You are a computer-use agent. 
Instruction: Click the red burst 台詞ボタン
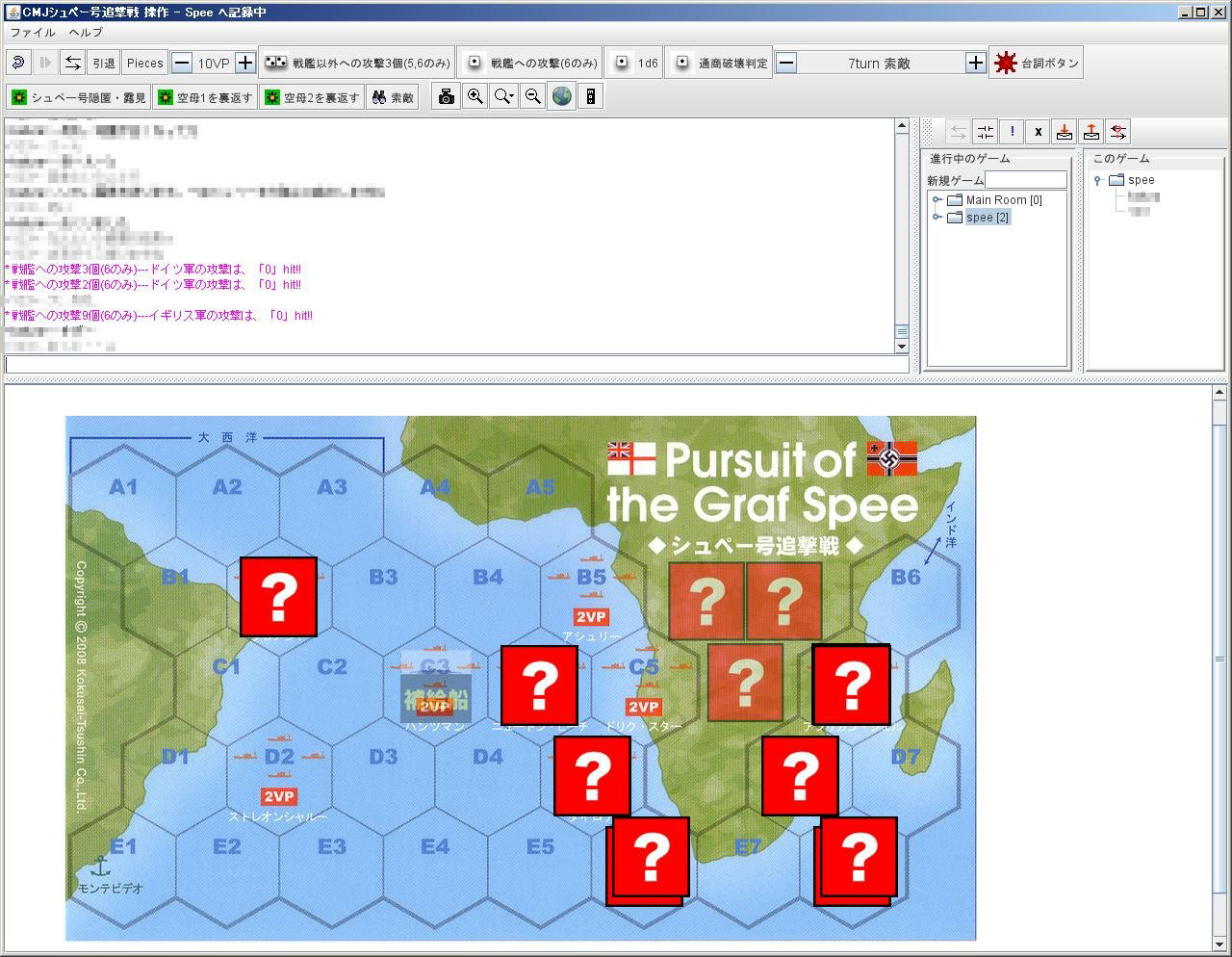(x=1036, y=64)
